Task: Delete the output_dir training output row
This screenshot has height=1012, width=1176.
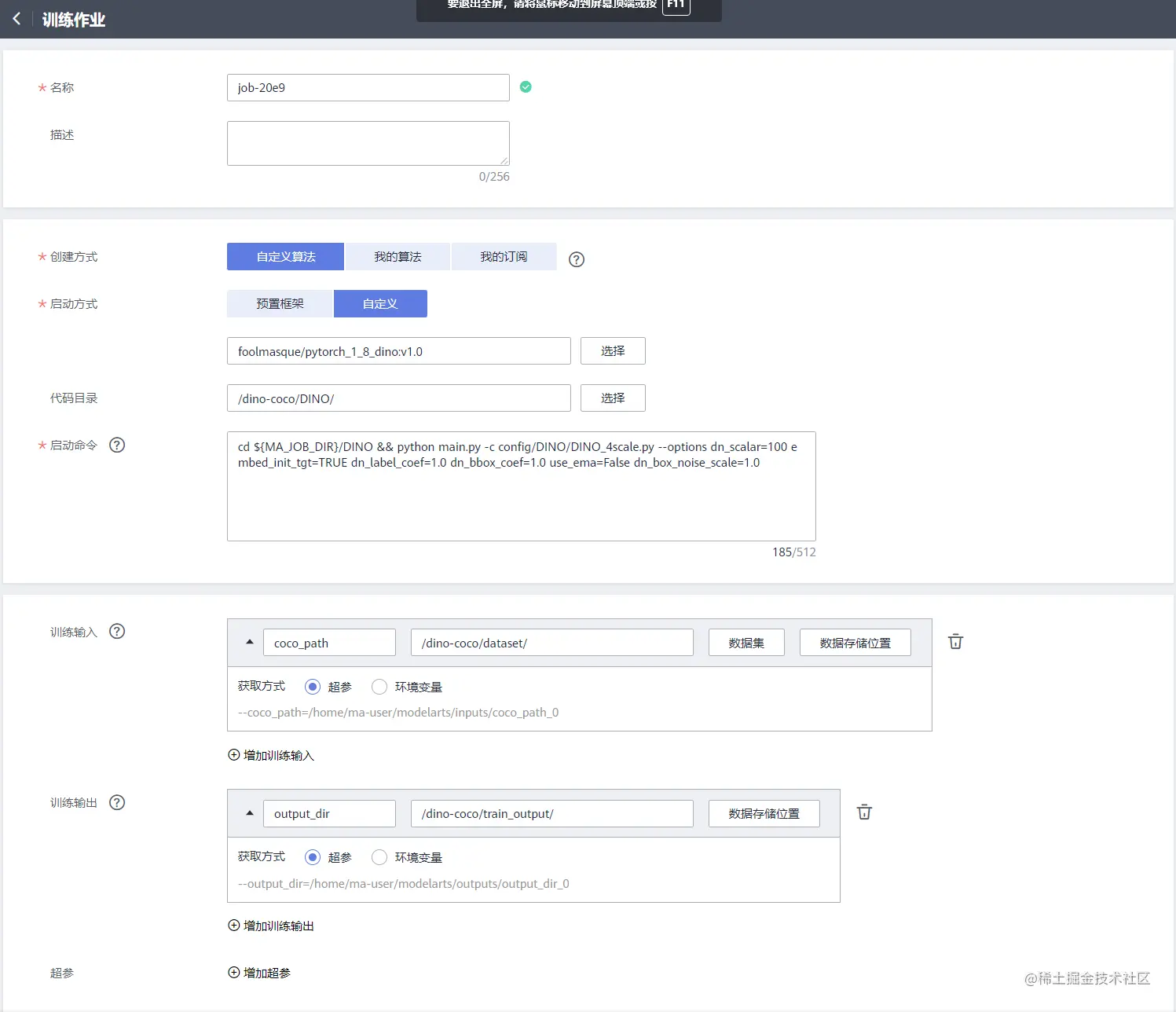Action: [864, 812]
